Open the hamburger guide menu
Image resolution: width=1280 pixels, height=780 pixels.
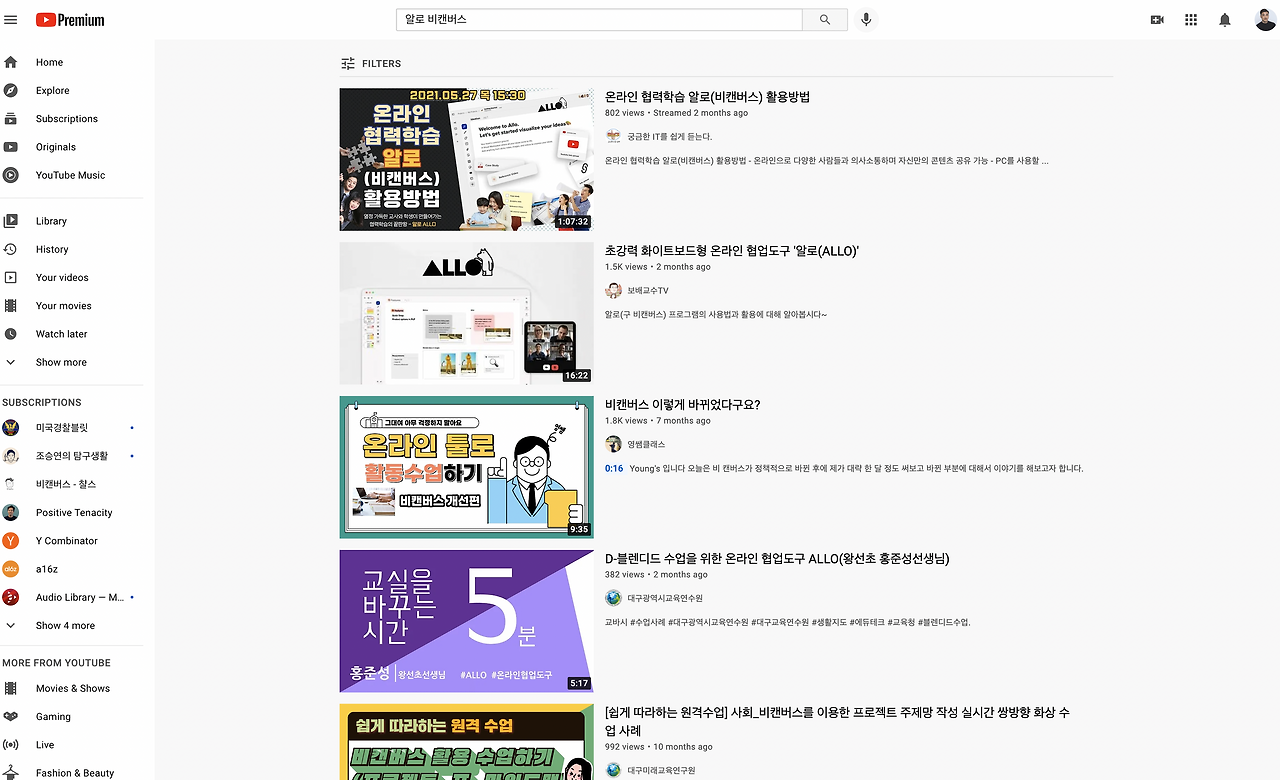tap(11, 20)
